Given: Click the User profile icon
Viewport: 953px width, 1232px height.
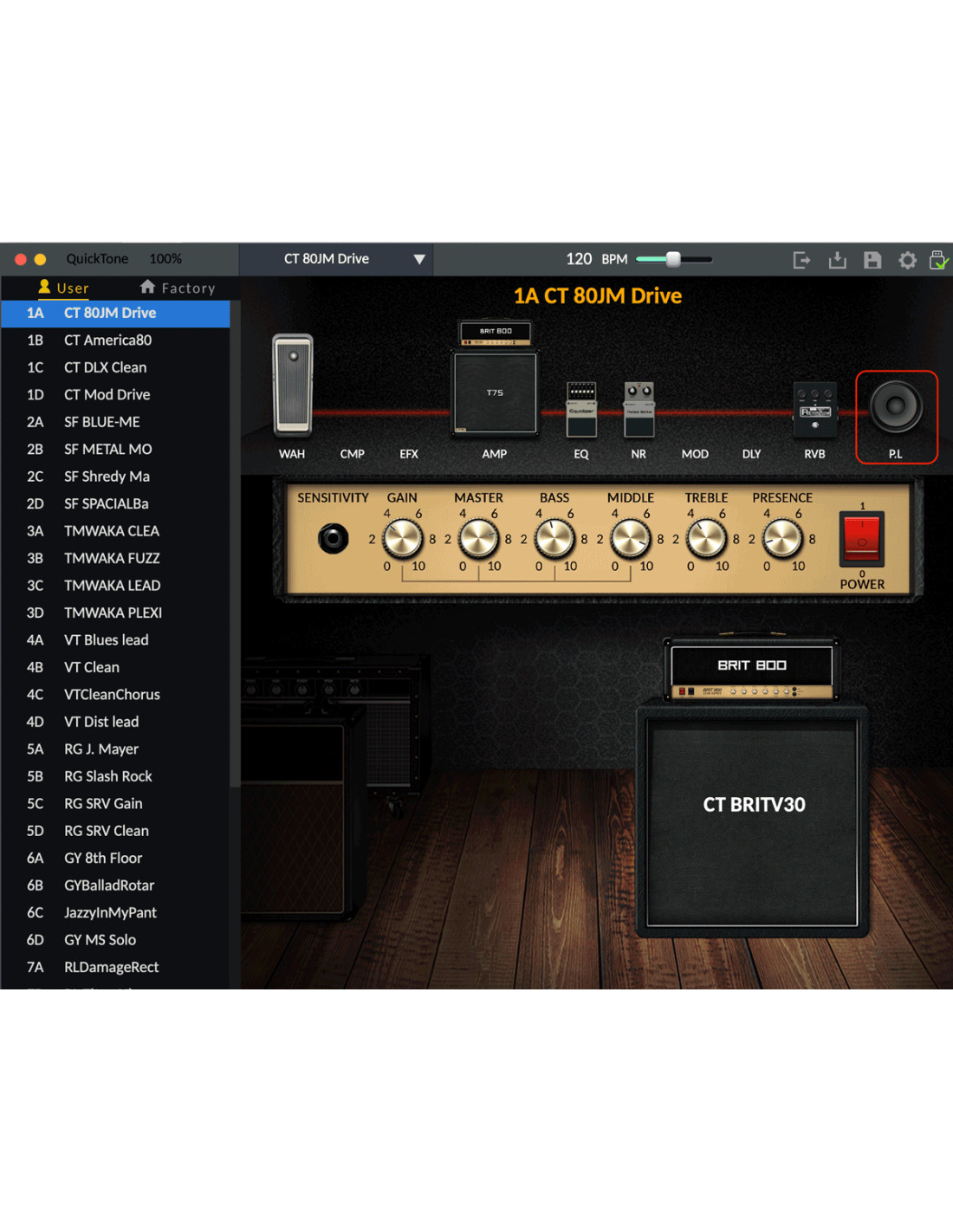Looking at the screenshot, I should [x=44, y=287].
